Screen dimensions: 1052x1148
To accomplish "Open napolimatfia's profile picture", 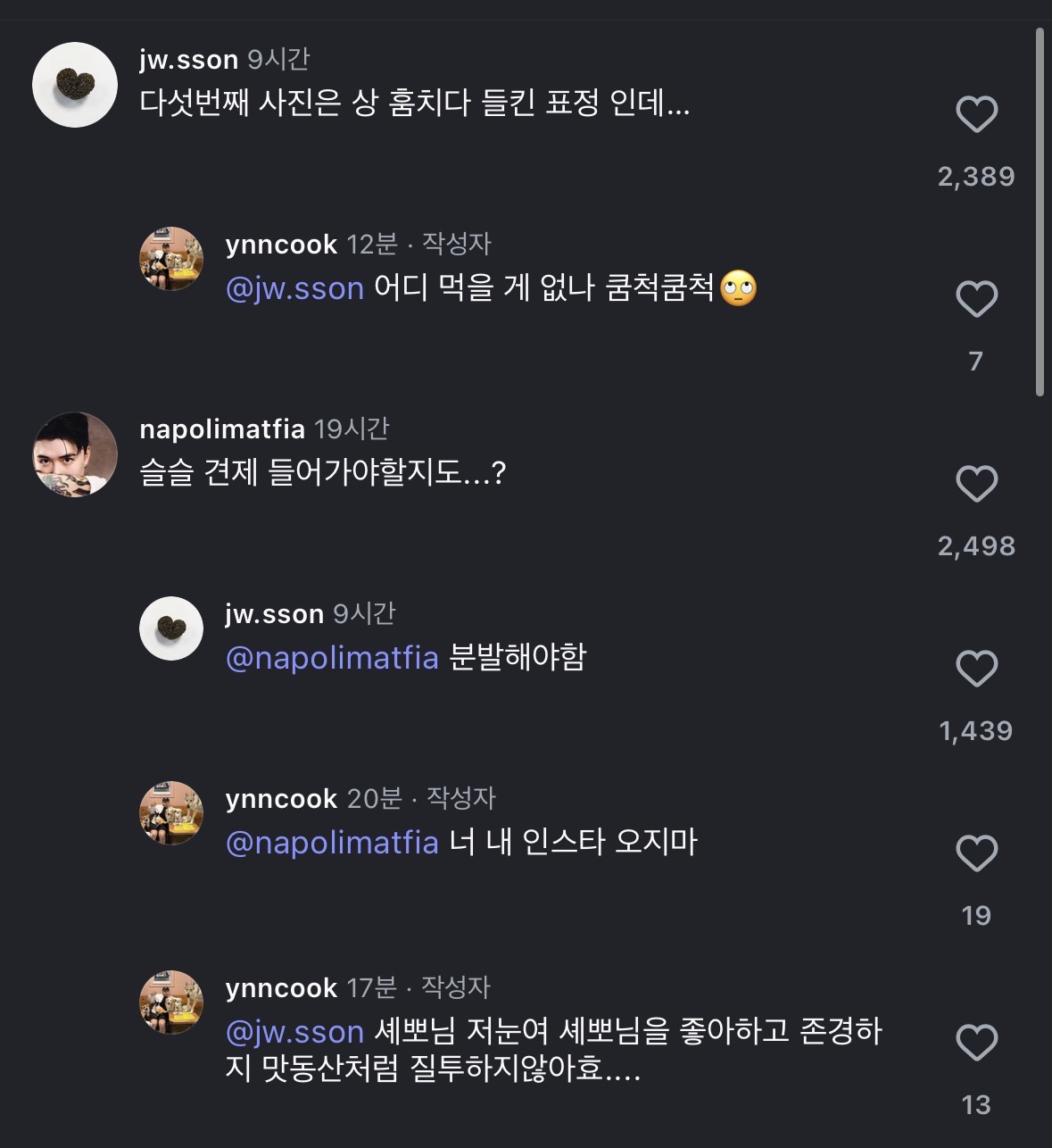I will (x=75, y=454).
